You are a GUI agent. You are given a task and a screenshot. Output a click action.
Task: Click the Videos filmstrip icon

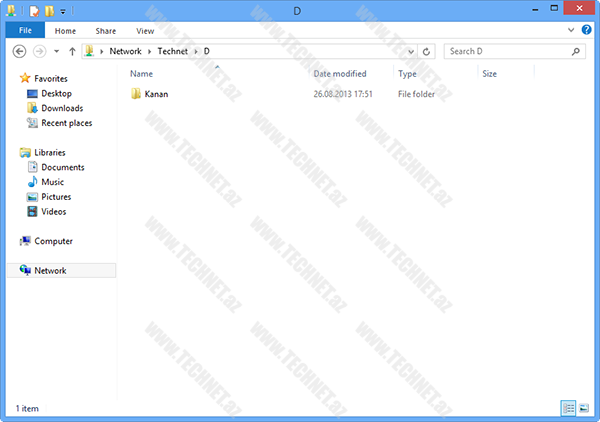tap(32, 211)
